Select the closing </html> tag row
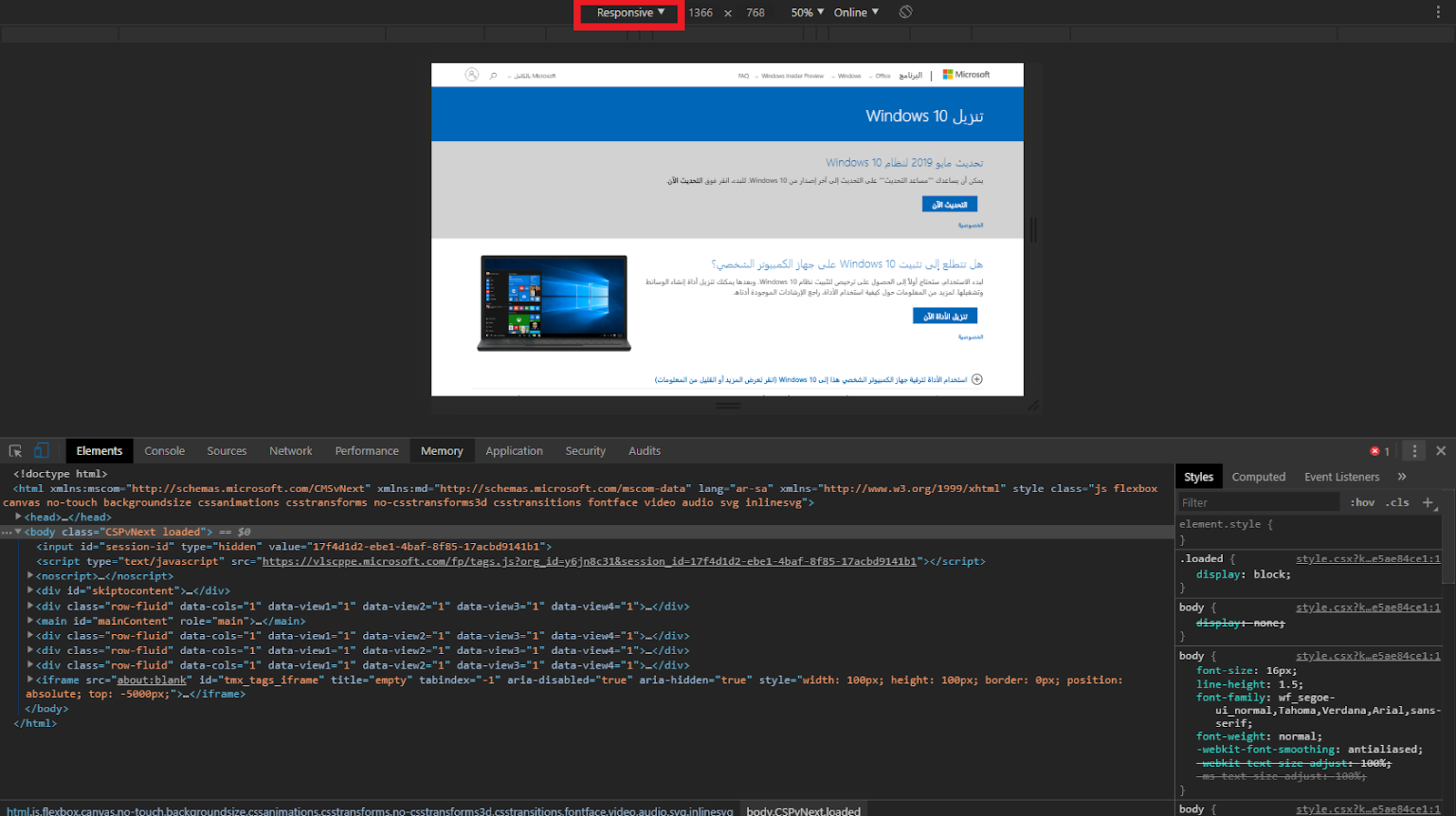Screen dimensions: 1456x816 [x=35, y=723]
